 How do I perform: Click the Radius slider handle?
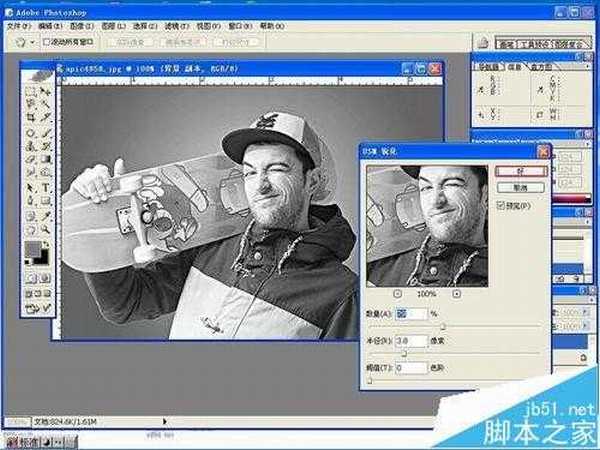(404, 354)
